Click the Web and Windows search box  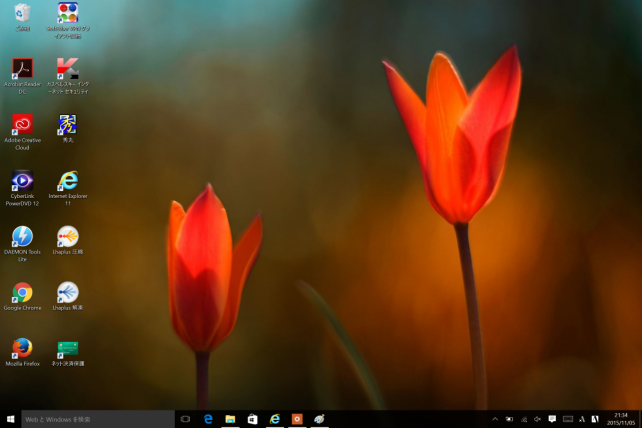98,419
